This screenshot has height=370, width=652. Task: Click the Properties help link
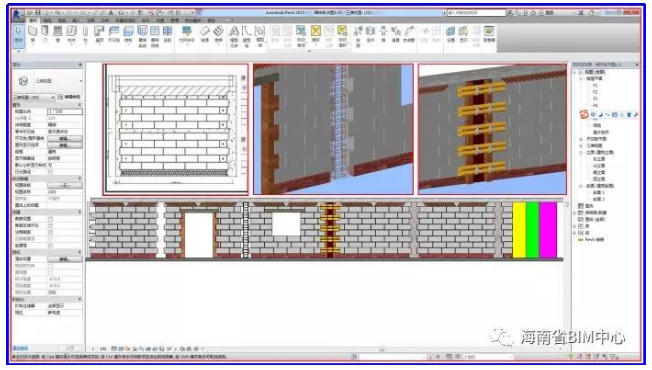point(20,348)
